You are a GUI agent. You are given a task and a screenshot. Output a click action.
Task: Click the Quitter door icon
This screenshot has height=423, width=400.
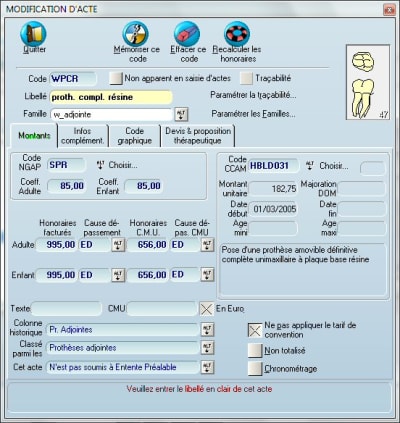point(33,33)
